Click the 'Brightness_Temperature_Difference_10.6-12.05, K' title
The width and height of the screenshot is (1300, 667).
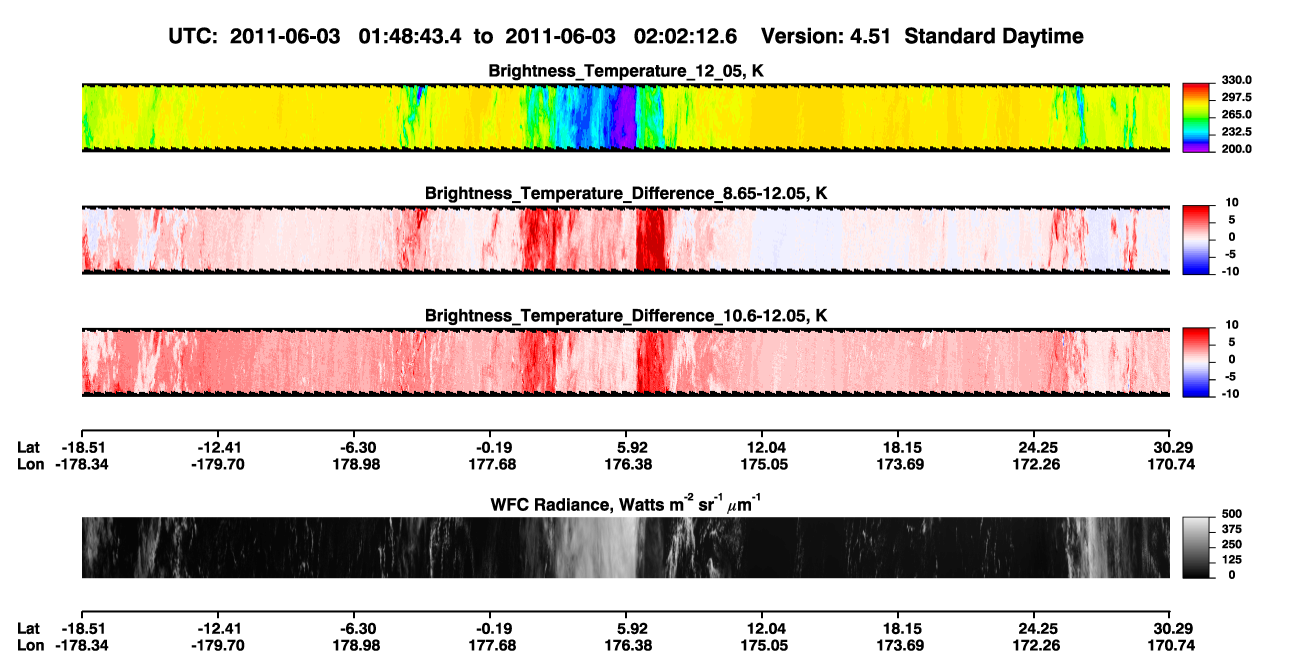625,315
